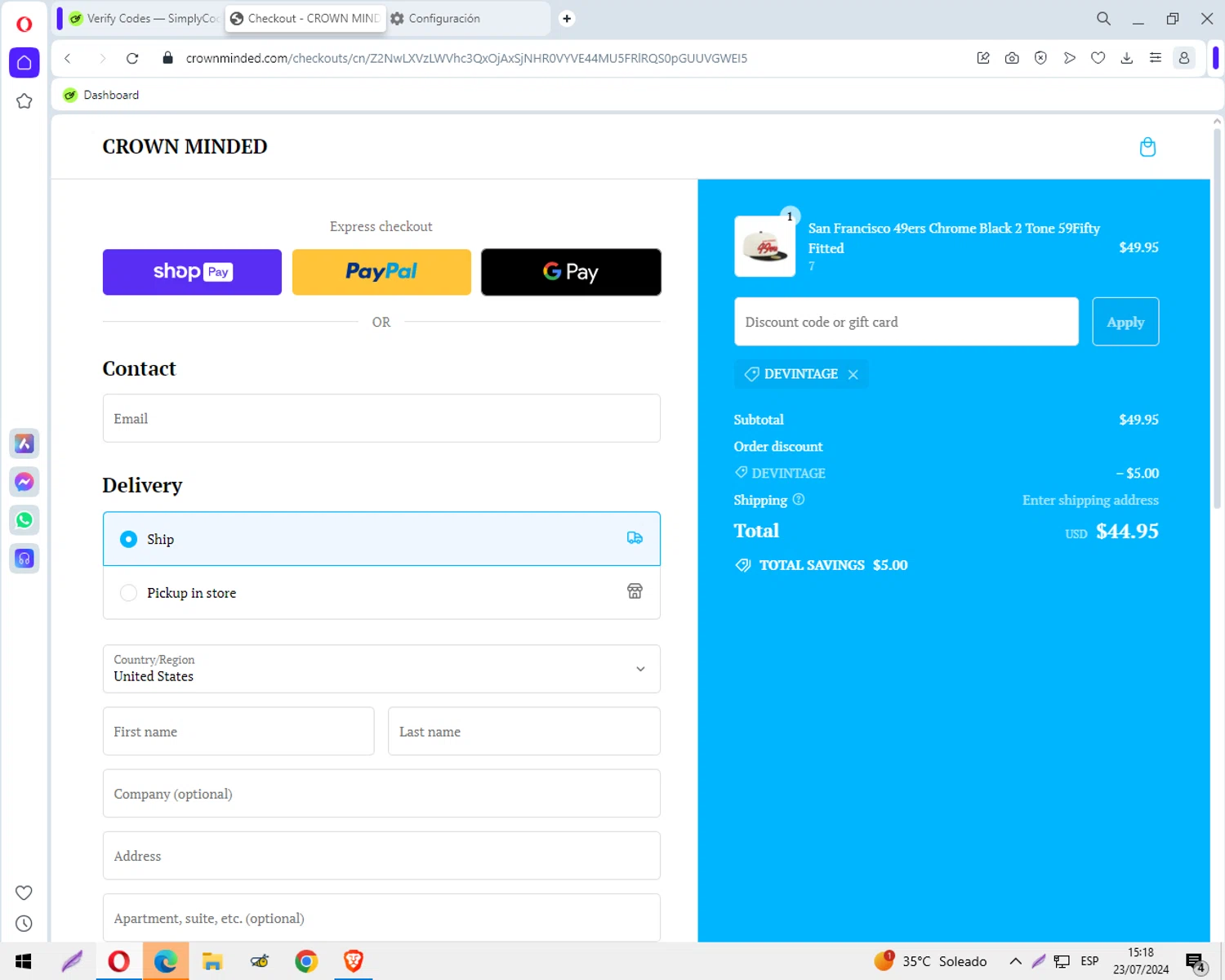Open the profile account icon
The image size is (1225, 980).
point(1184,58)
